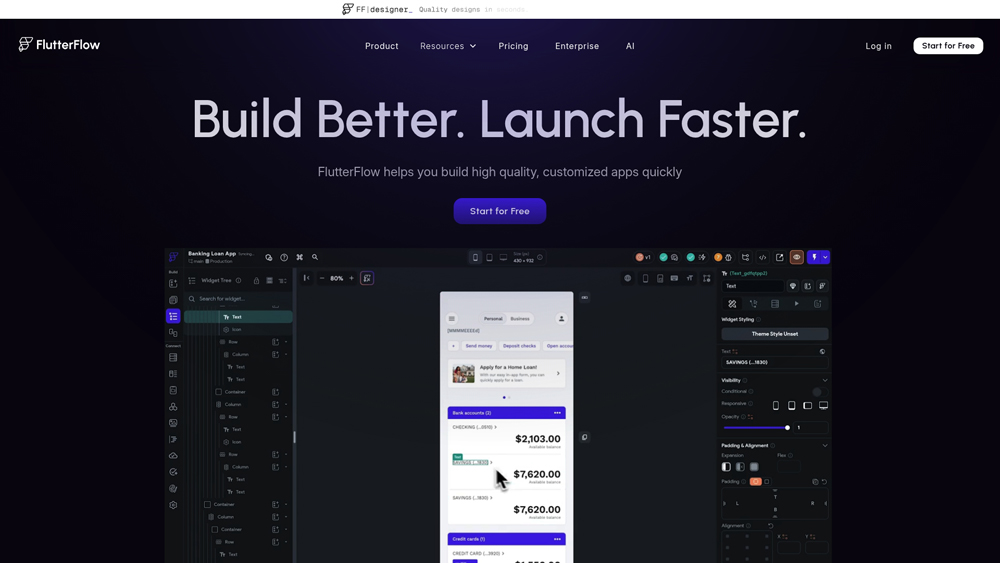Viewport: 1000px width, 563px height.
Task: Open the settings gear in the left sidebar
Action: click(173, 505)
